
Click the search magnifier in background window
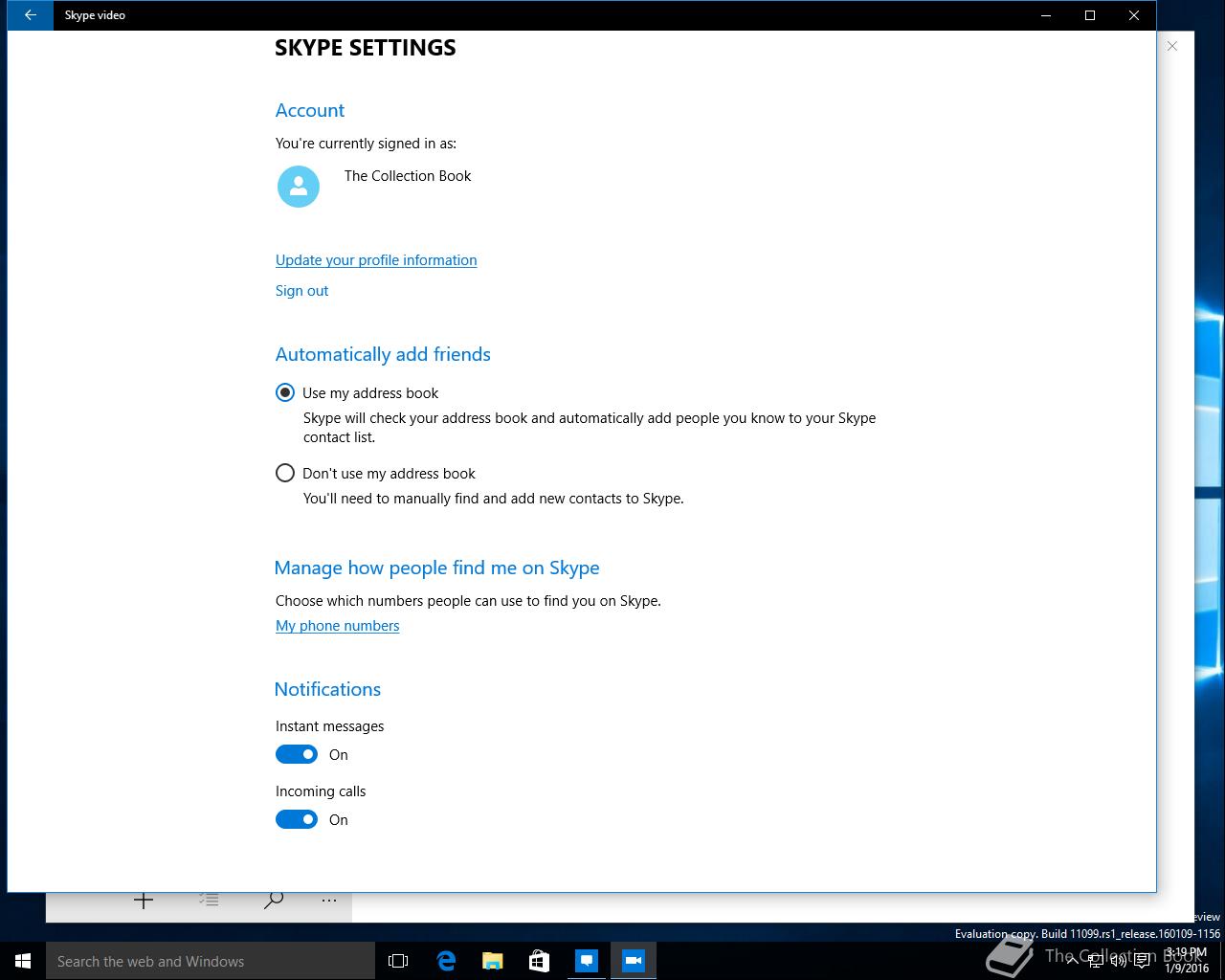[274, 900]
